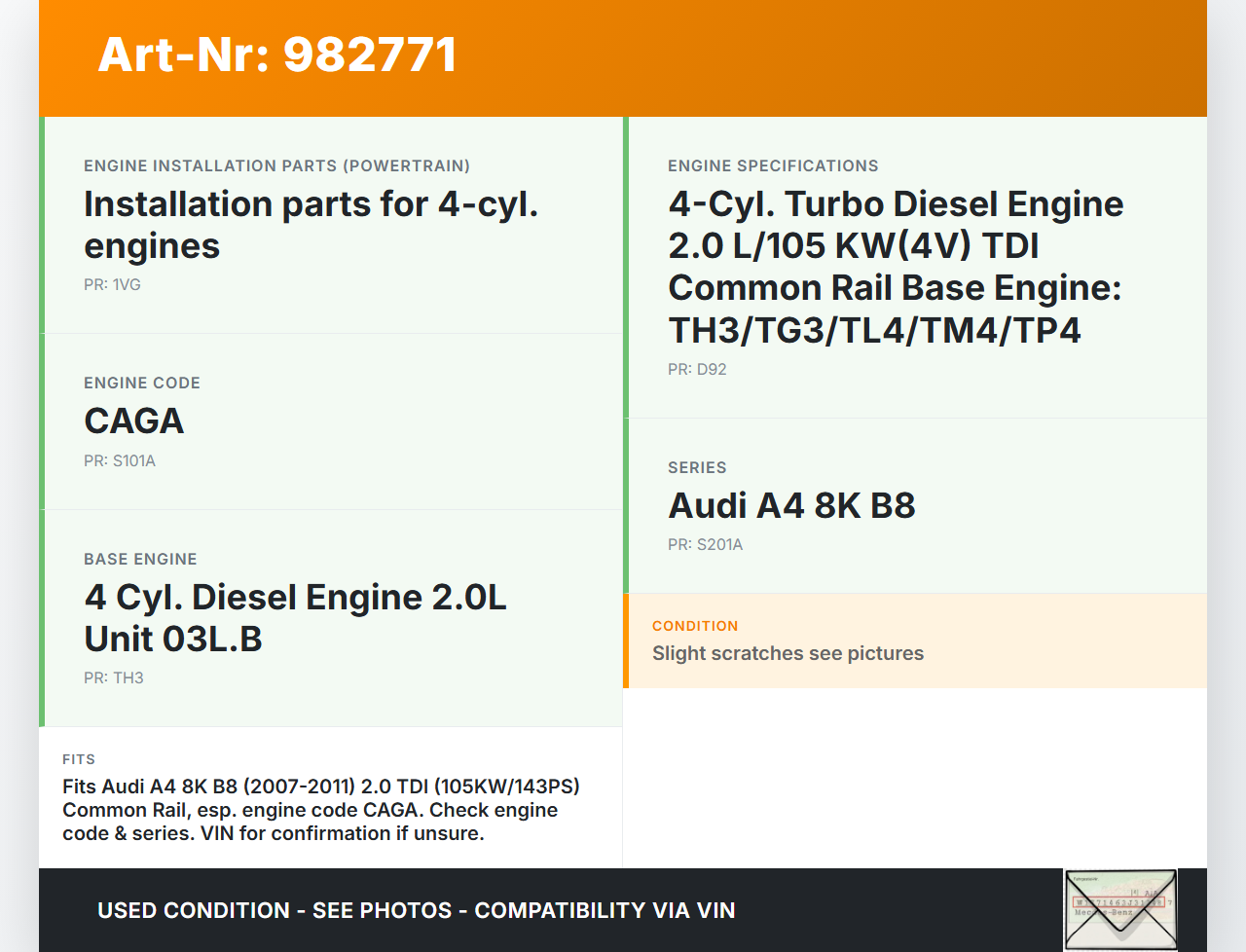Screen dimensions: 1246x952
Task: Click the PR: S201A code
Action: click(705, 545)
